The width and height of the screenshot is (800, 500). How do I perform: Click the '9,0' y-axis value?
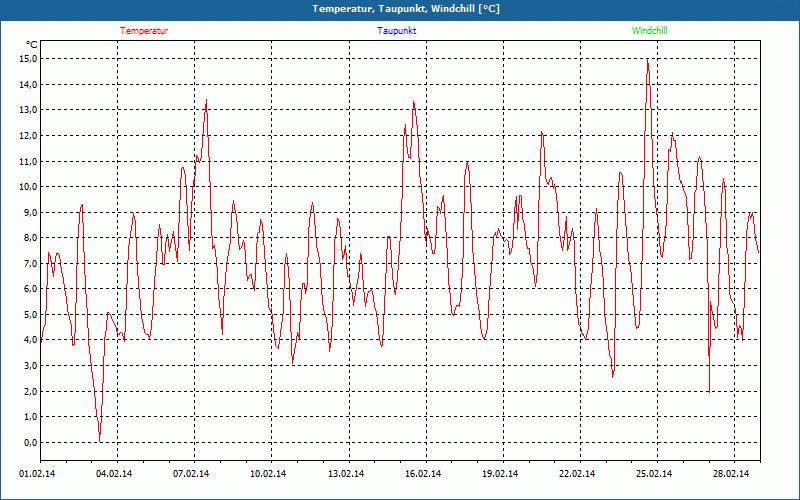point(31,212)
